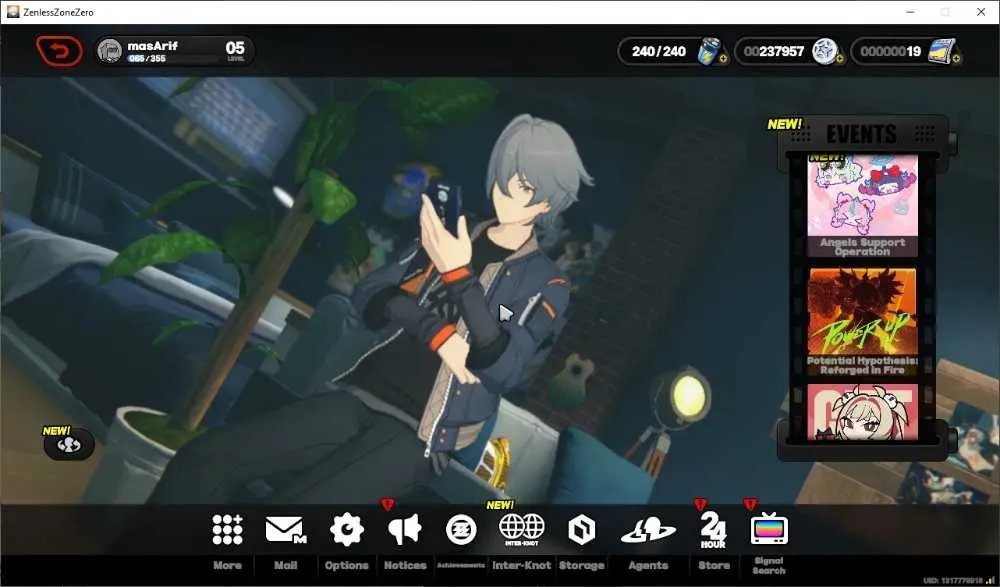Open the Signal Search TV icon
Screen dimensions: 1000x587
[768, 529]
